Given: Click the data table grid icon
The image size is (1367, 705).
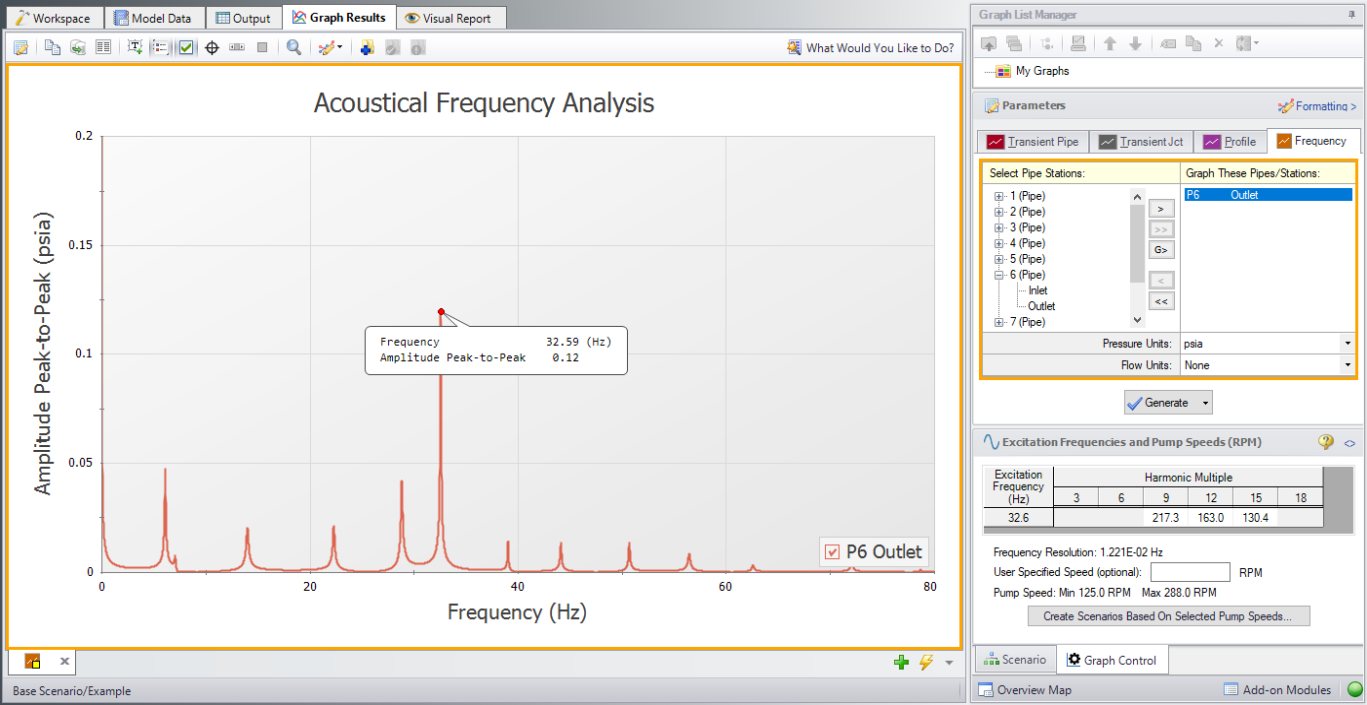Looking at the screenshot, I should [x=103, y=47].
